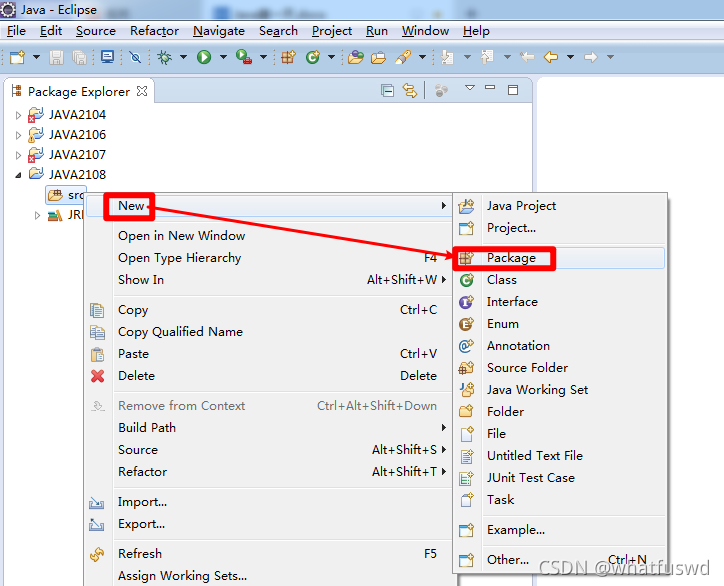
Task: Choose Delete in the context menu
Action: (268, 376)
